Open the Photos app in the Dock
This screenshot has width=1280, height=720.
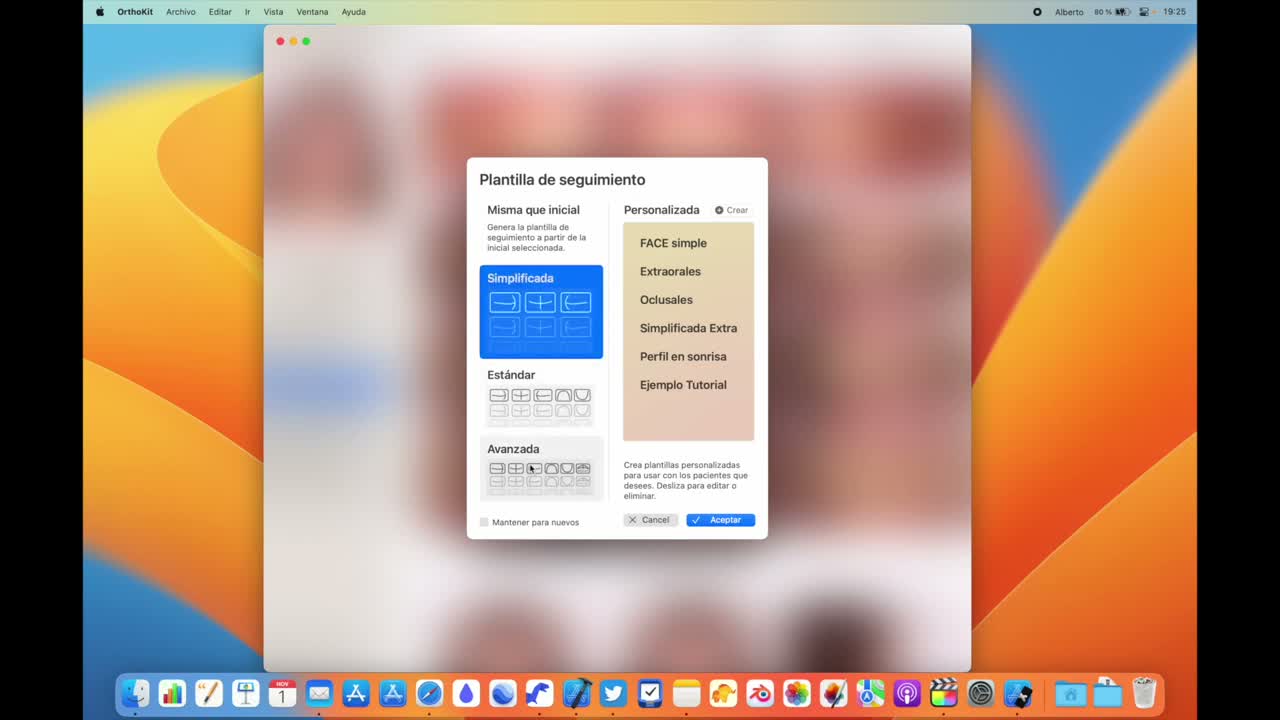797,693
